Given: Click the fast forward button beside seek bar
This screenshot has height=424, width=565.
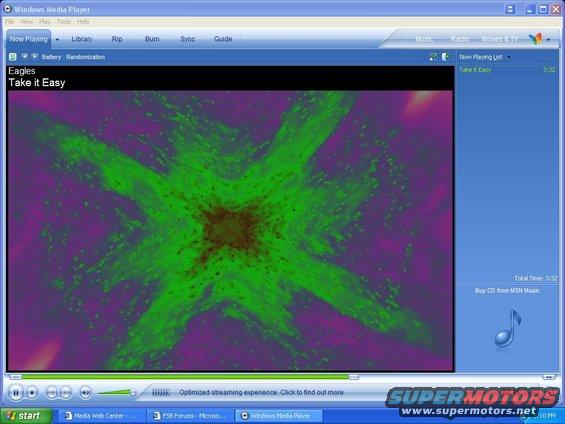Looking at the screenshot, I should click(x=548, y=377).
